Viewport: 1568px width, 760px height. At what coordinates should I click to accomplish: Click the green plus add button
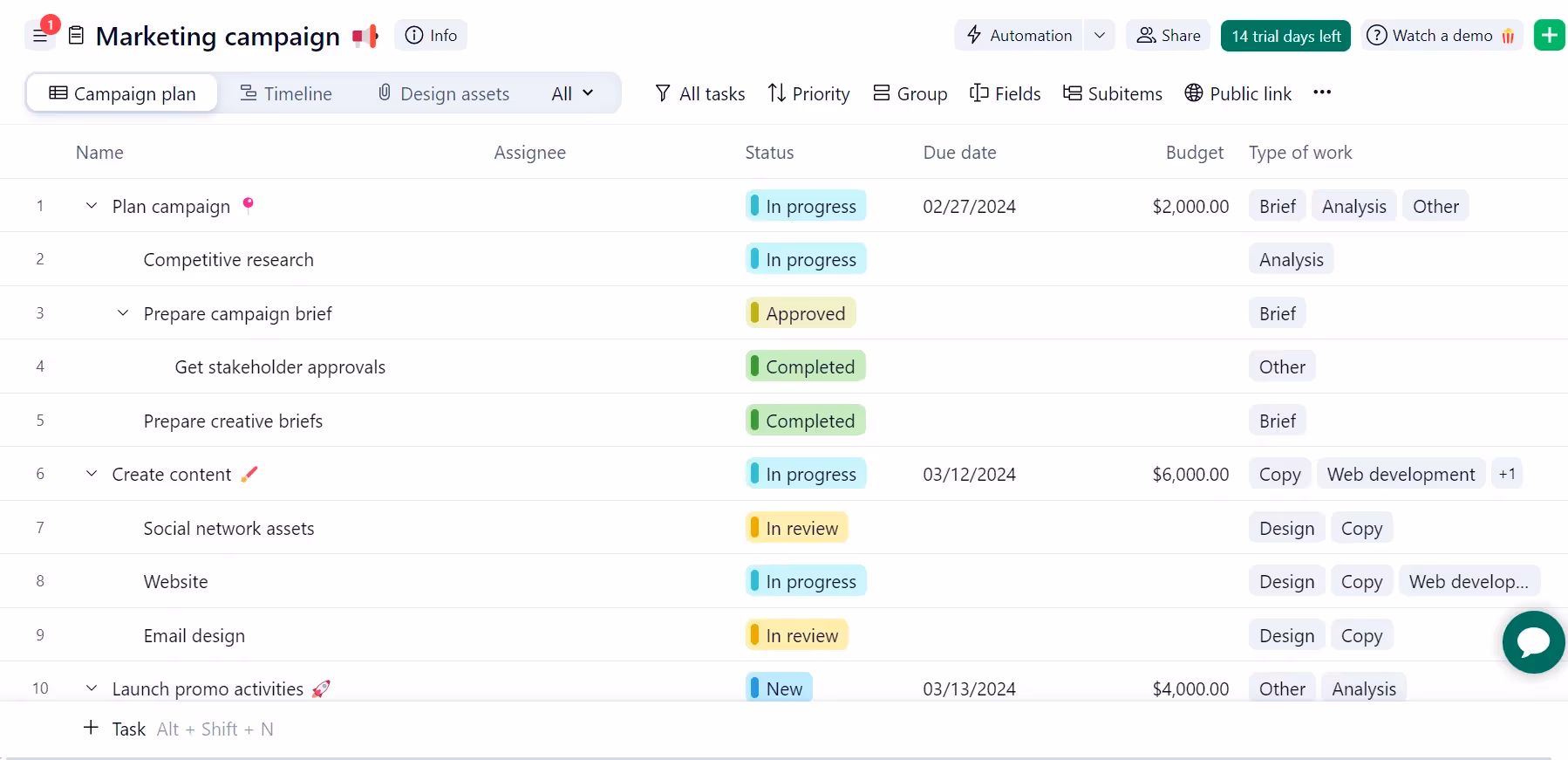[1549, 36]
